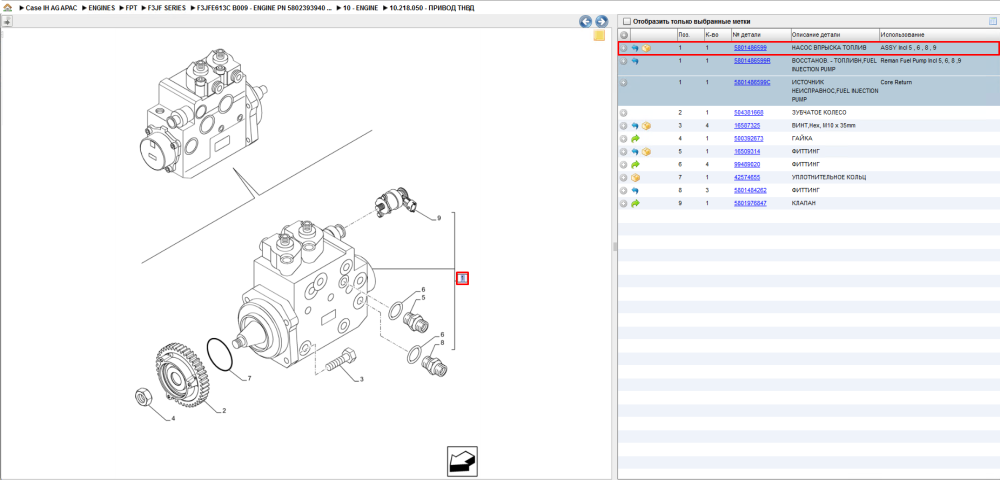The image size is (1000, 480).
Task: Open part number link 5801484262
Action: [750, 191]
